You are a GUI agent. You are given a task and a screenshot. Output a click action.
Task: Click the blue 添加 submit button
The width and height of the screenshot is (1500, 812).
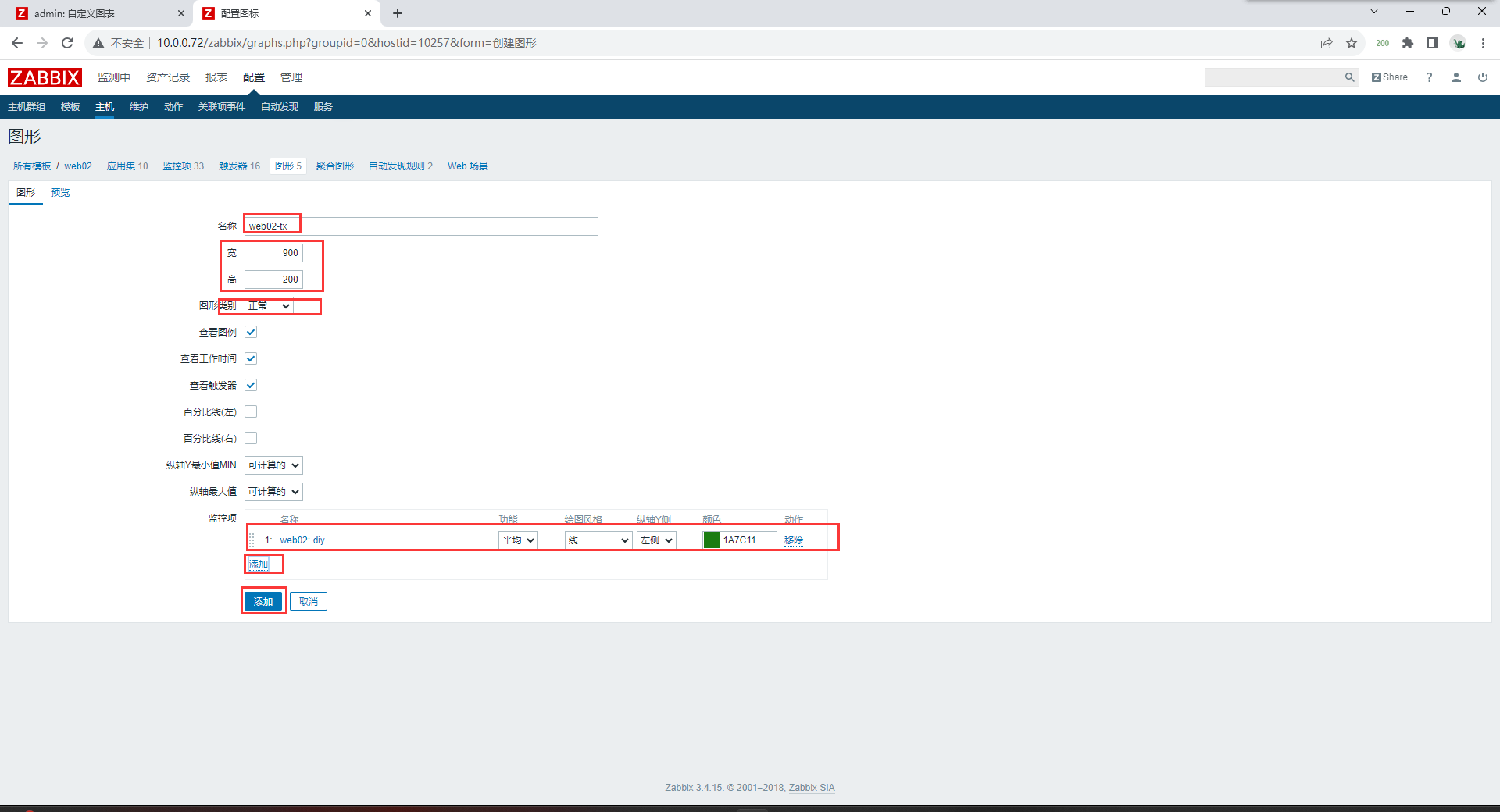coord(263,601)
